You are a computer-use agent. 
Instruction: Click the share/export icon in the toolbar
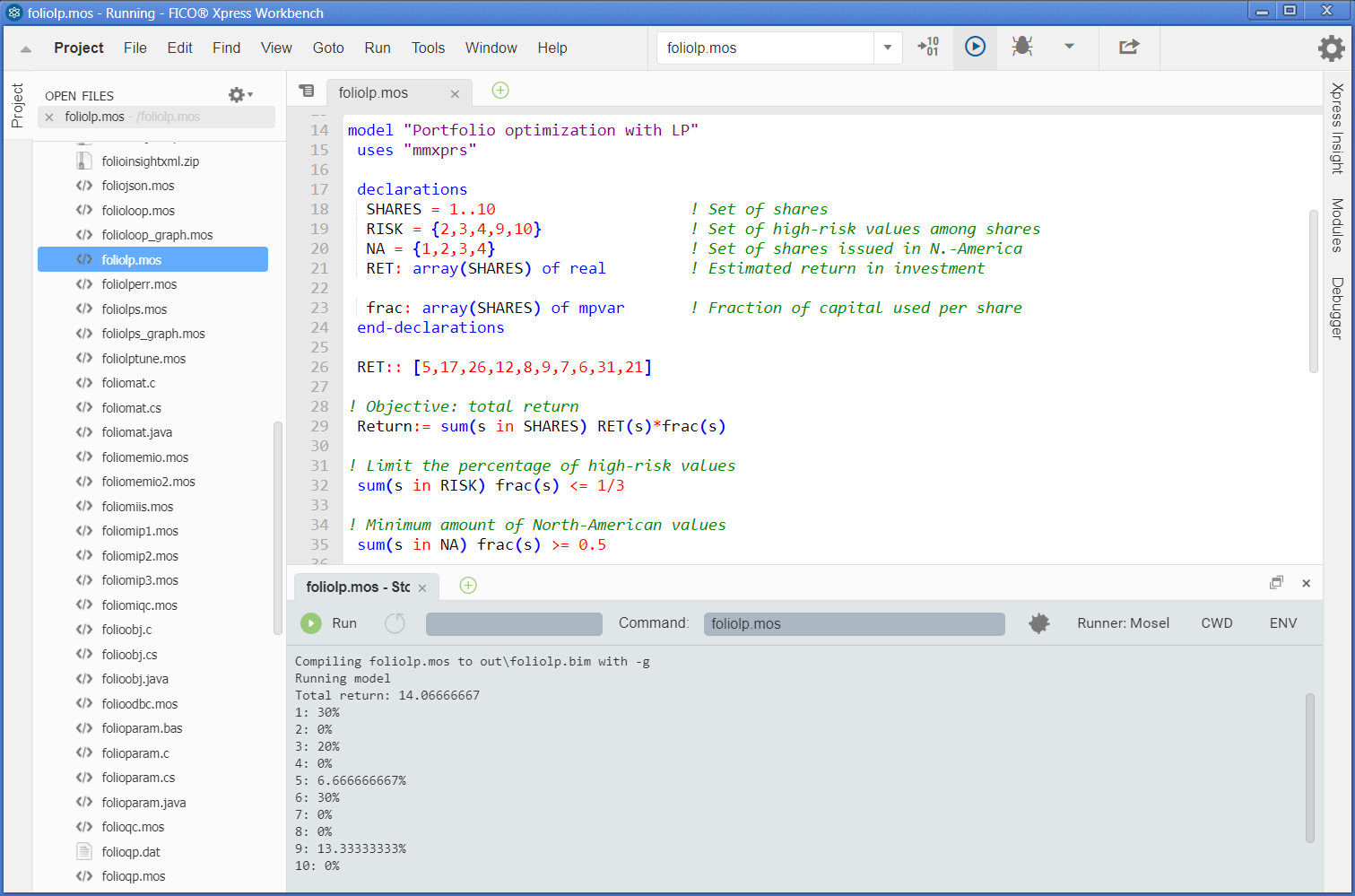point(1128,48)
